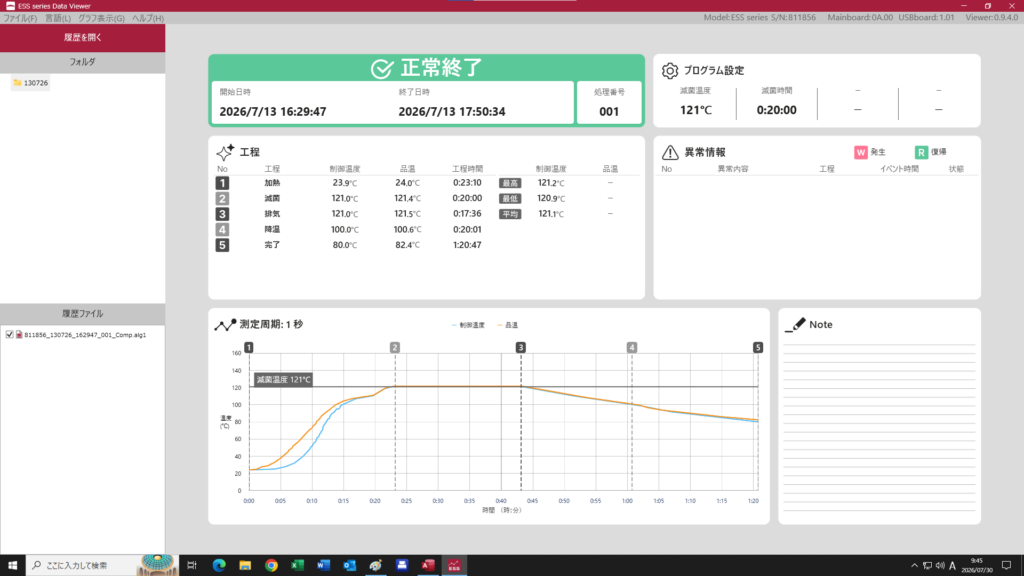Click the 処理番号 value 001
Image resolution: width=1024 pixels, height=576 pixels.
[x=609, y=112]
